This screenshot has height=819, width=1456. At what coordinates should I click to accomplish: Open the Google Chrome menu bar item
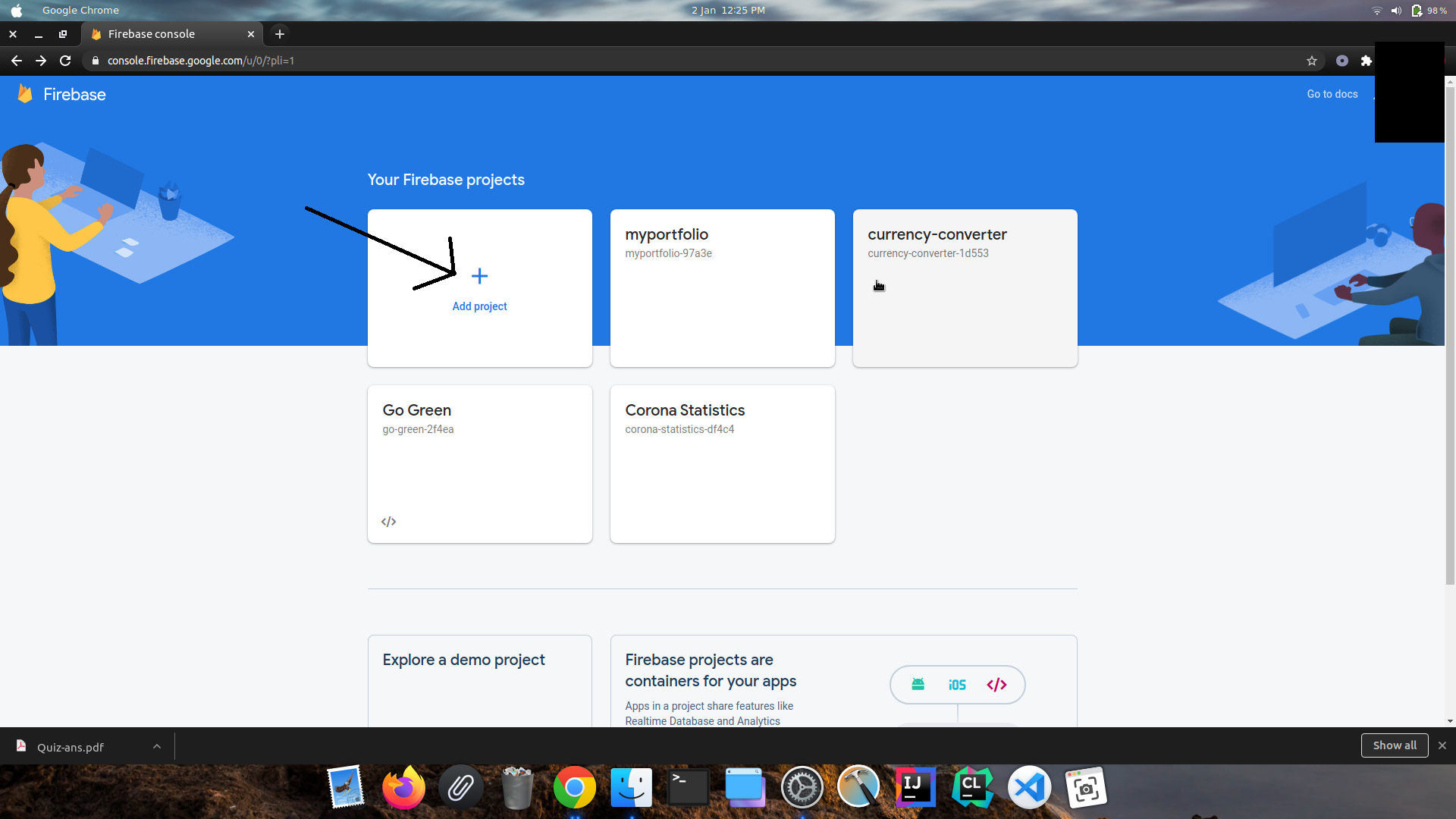(80, 11)
